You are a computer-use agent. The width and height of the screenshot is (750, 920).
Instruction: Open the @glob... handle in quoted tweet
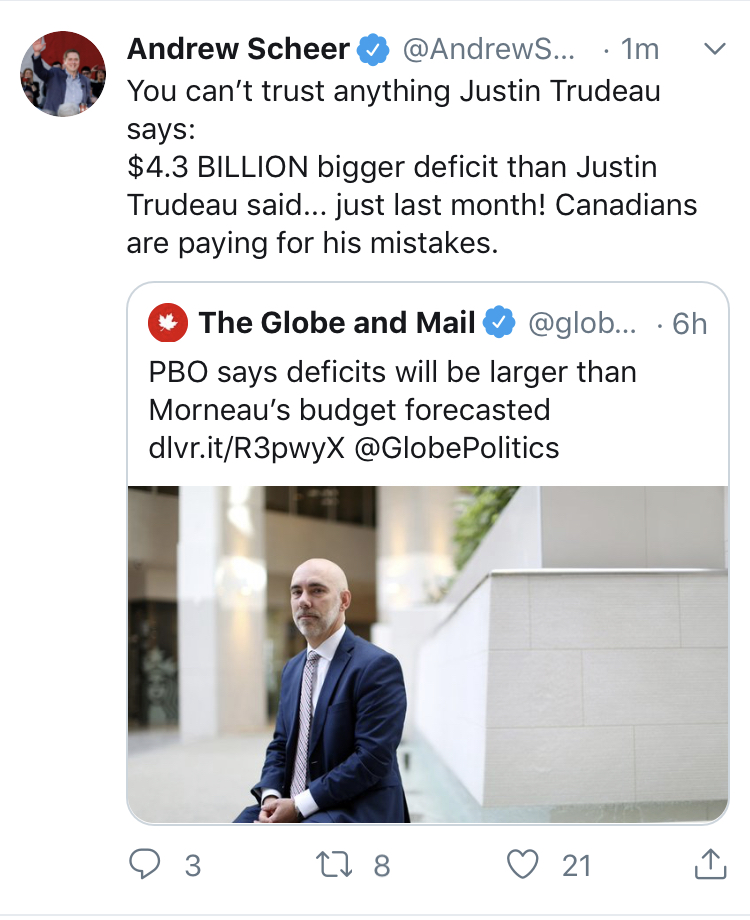[x=580, y=323]
